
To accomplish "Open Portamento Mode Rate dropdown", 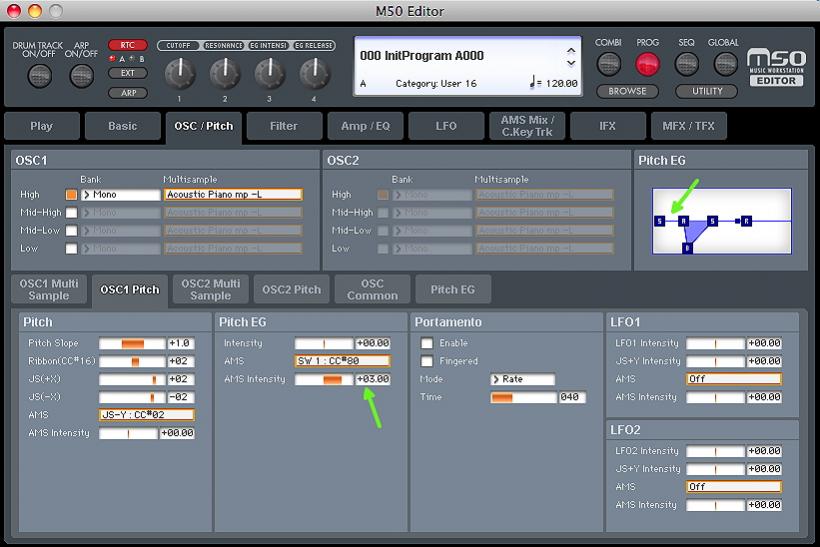I will (522, 379).
